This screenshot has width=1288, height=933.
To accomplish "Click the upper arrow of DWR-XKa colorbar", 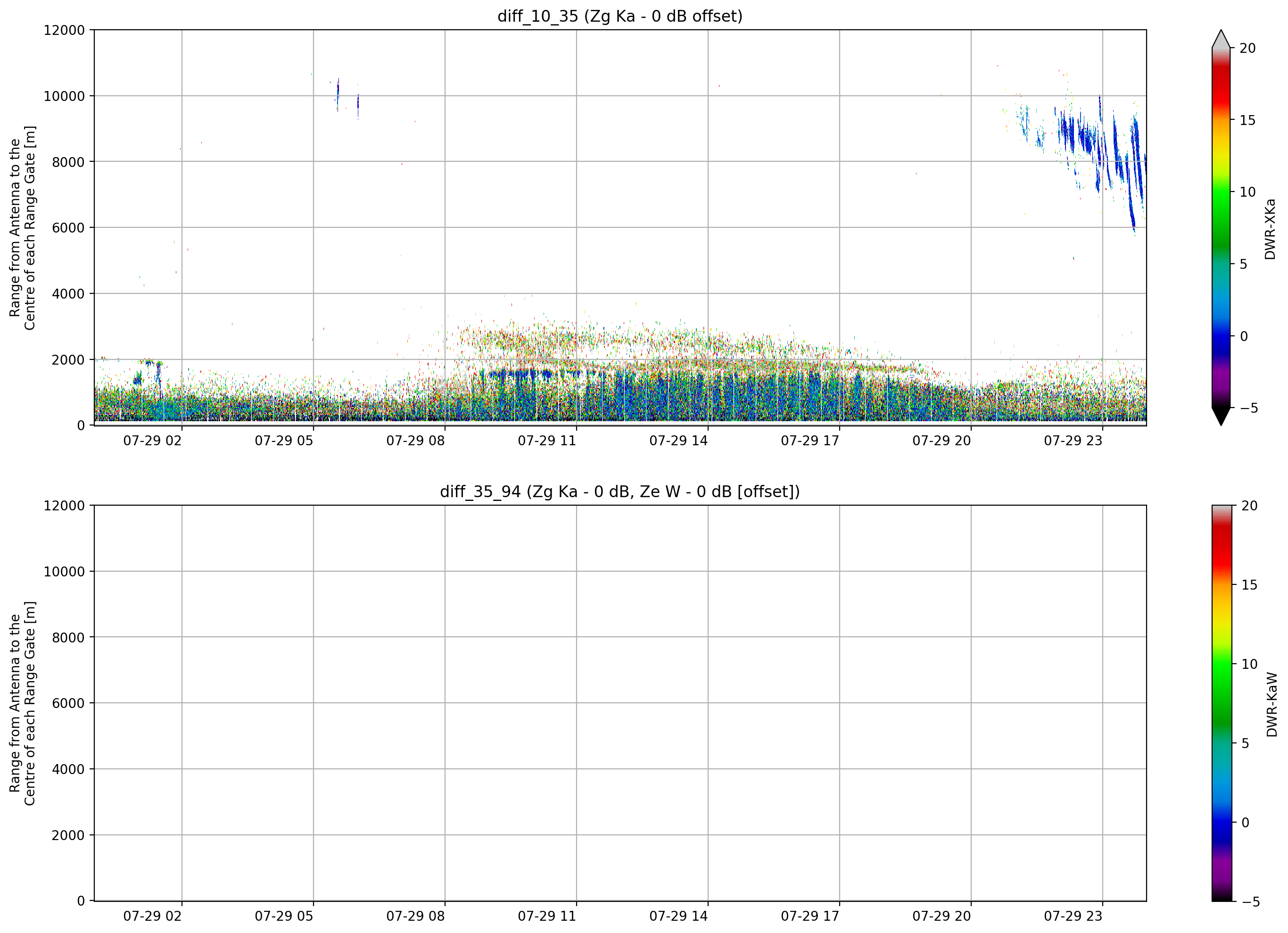I will [1221, 39].
